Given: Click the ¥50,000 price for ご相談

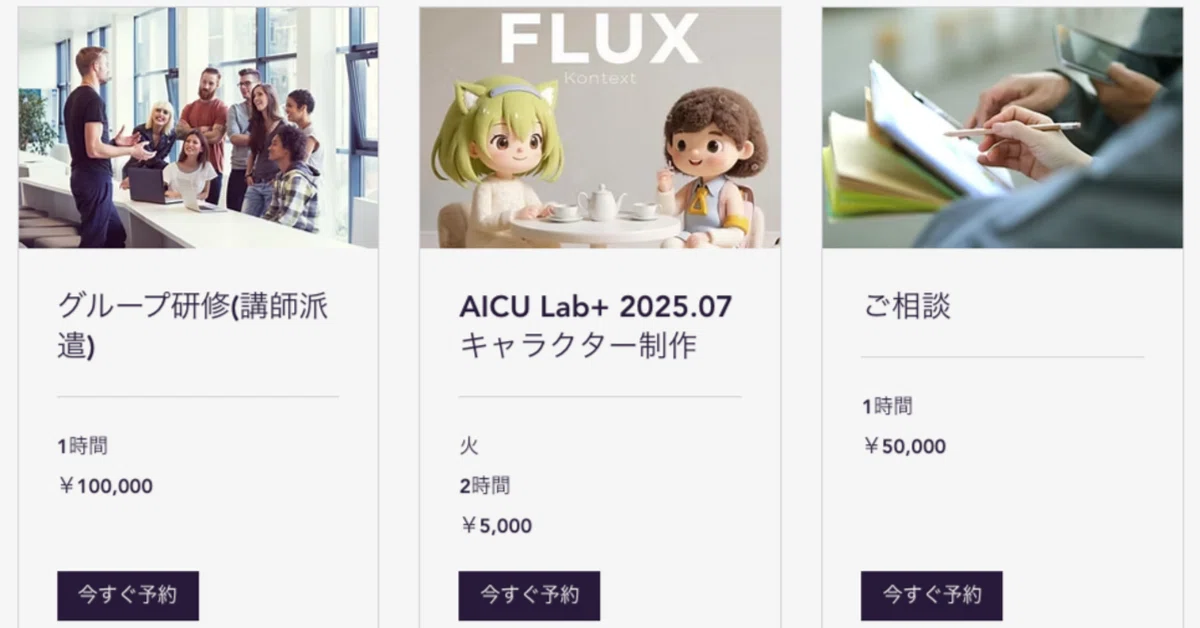Looking at the screenshot, I should (x=904, y=447).
